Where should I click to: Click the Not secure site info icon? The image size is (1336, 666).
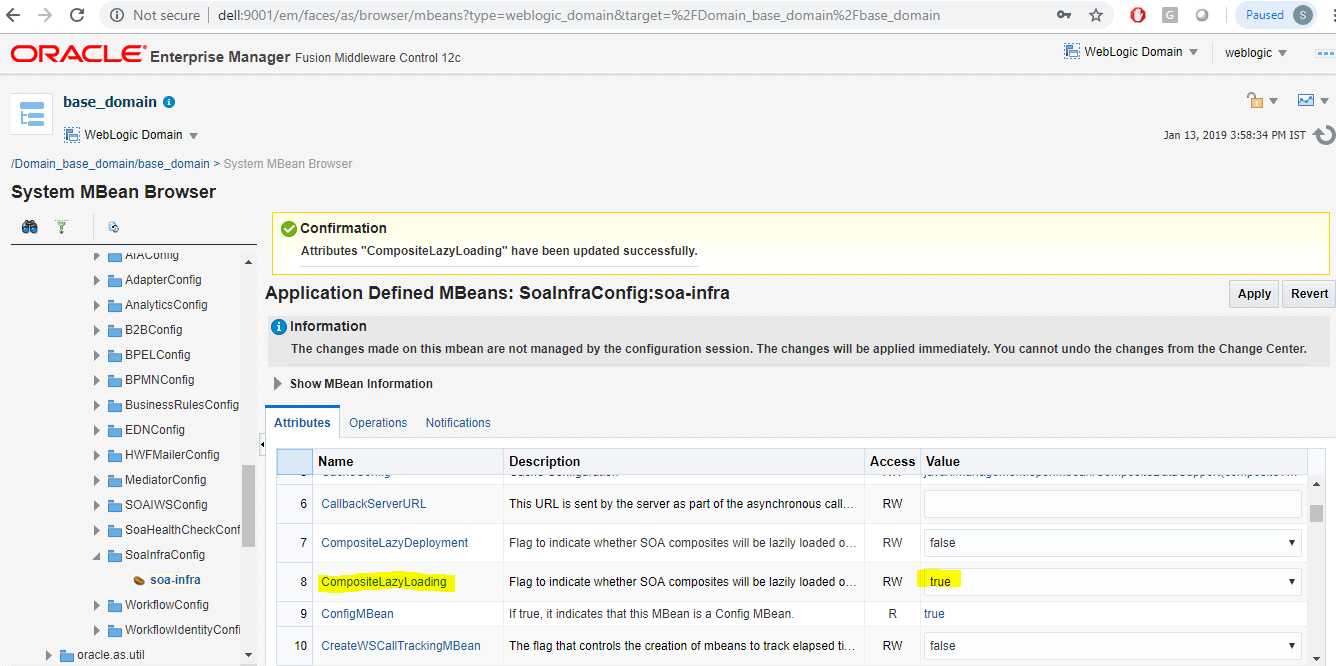coord(117,15)
